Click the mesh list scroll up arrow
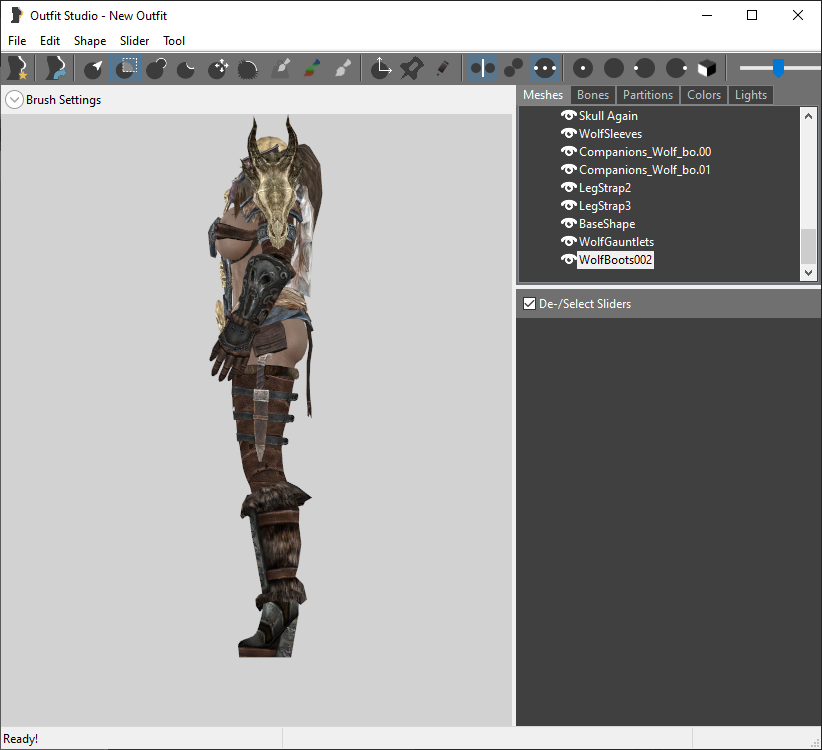 [x=808, y=116]
